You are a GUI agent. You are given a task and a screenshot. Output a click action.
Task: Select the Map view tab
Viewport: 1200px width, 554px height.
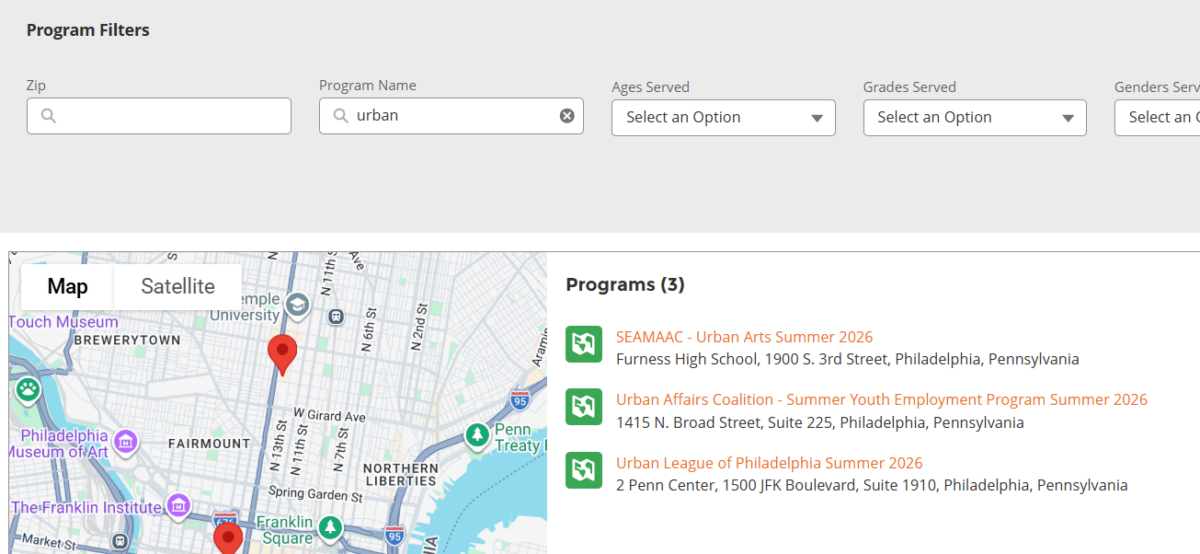tap(67, 287)
